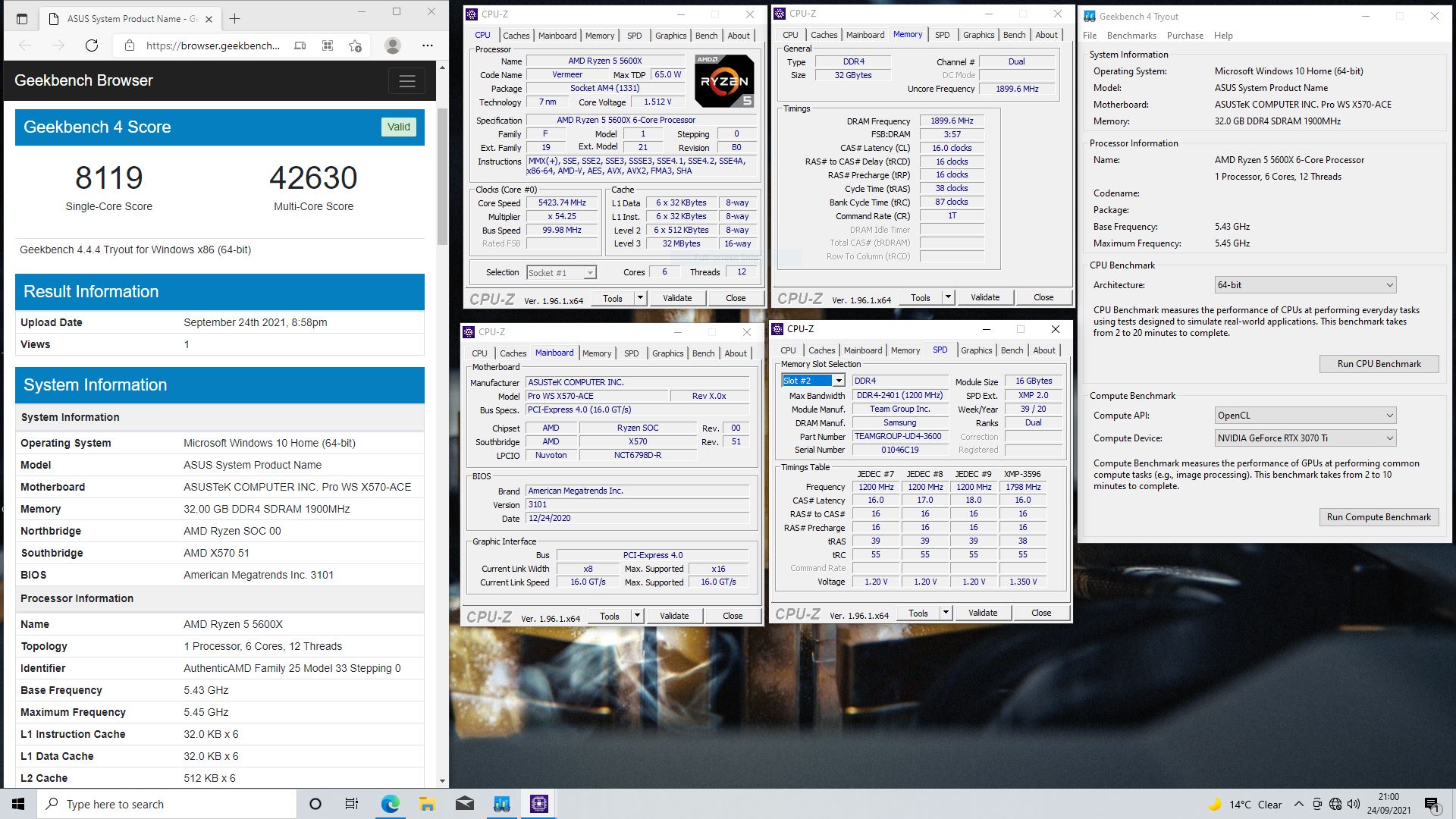Open Task View on taskbar
This screenshot has height=819, width=1456.
point(352,804)
